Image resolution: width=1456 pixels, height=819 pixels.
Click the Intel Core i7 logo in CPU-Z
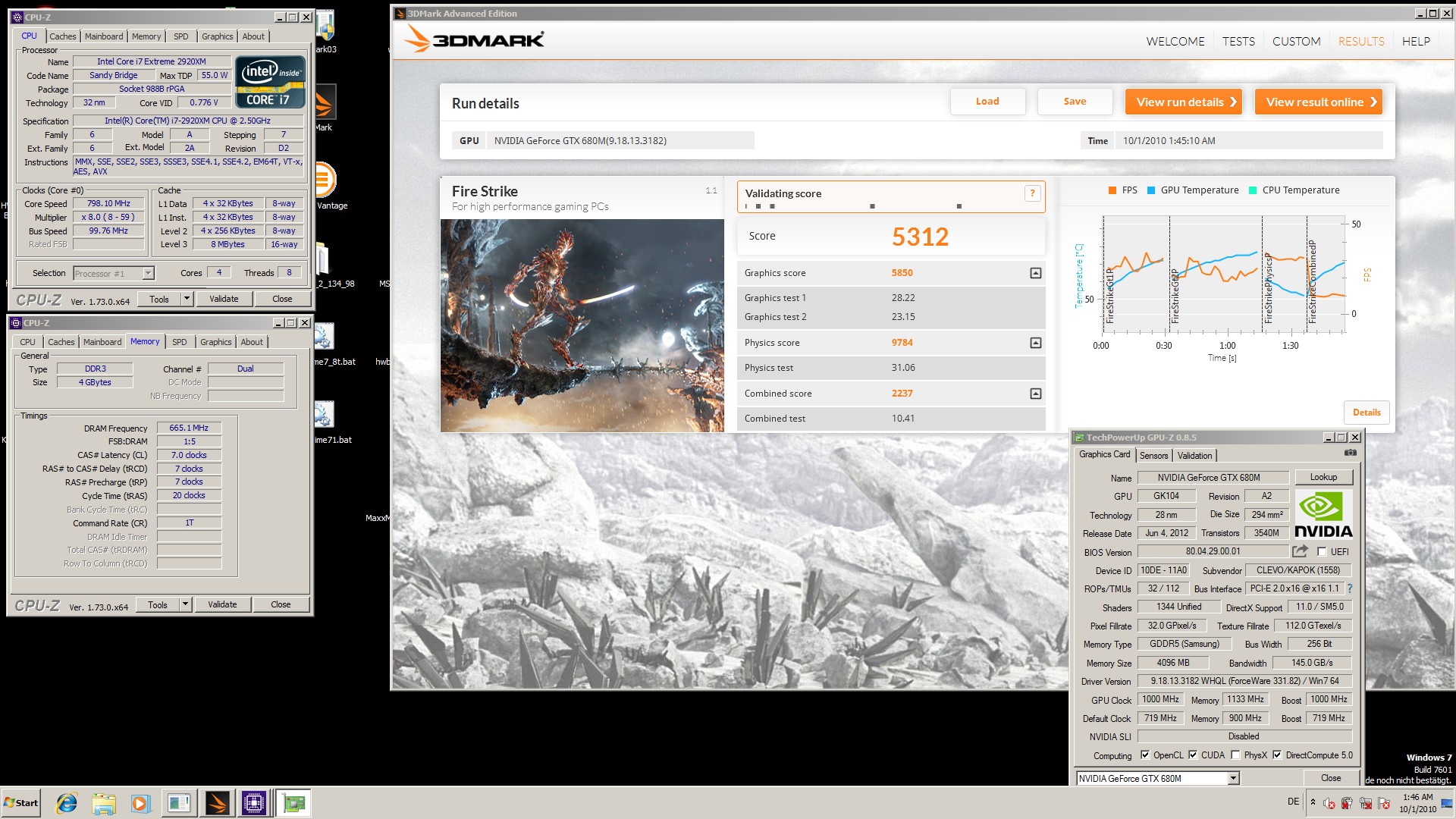271,82
